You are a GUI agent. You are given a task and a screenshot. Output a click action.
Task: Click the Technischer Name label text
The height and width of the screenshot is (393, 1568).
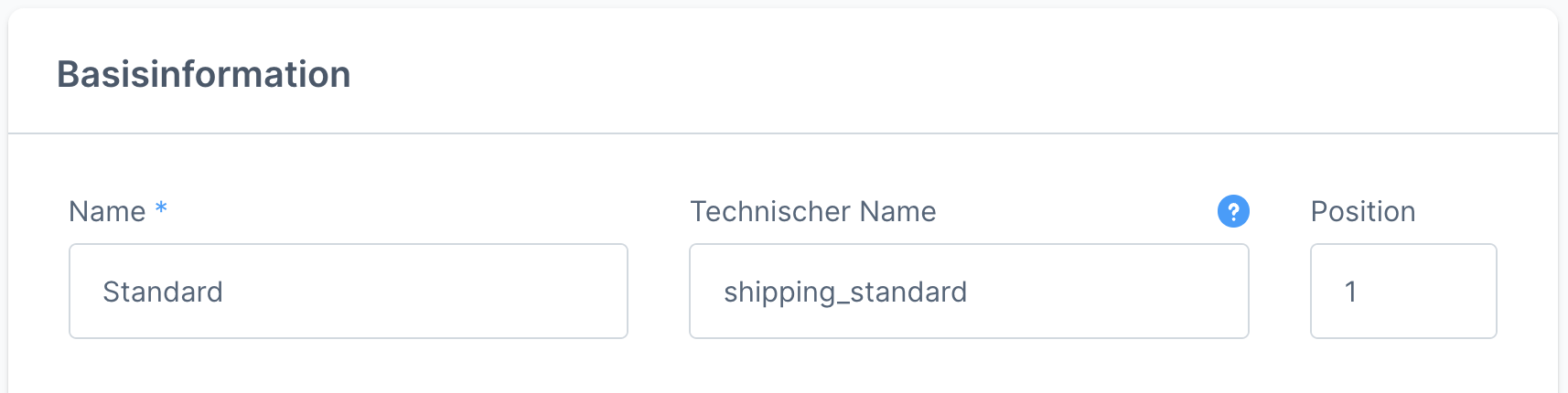[x=812, y=211]
